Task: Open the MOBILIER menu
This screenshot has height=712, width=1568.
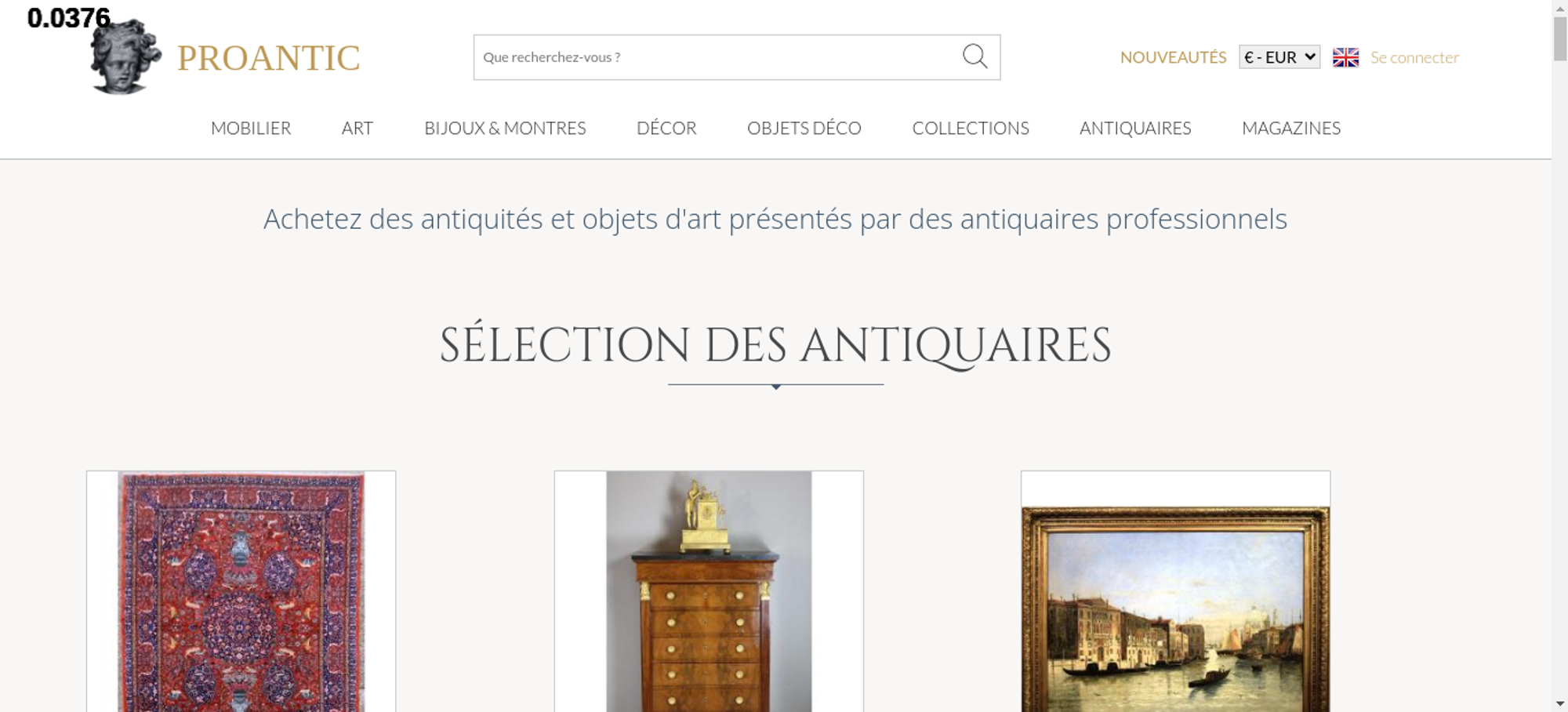Action: (251, 128)
